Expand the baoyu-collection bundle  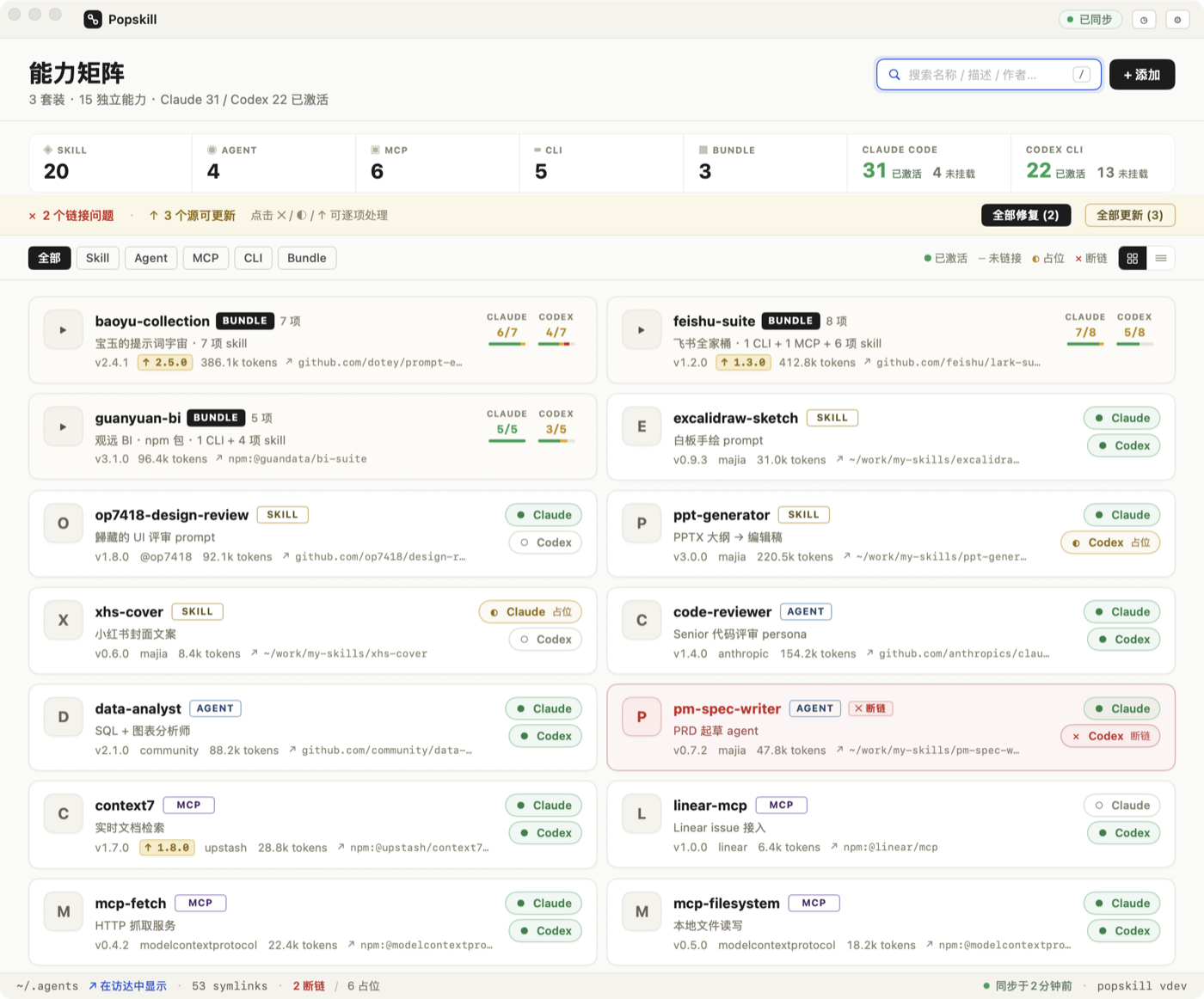pos(63,329)
